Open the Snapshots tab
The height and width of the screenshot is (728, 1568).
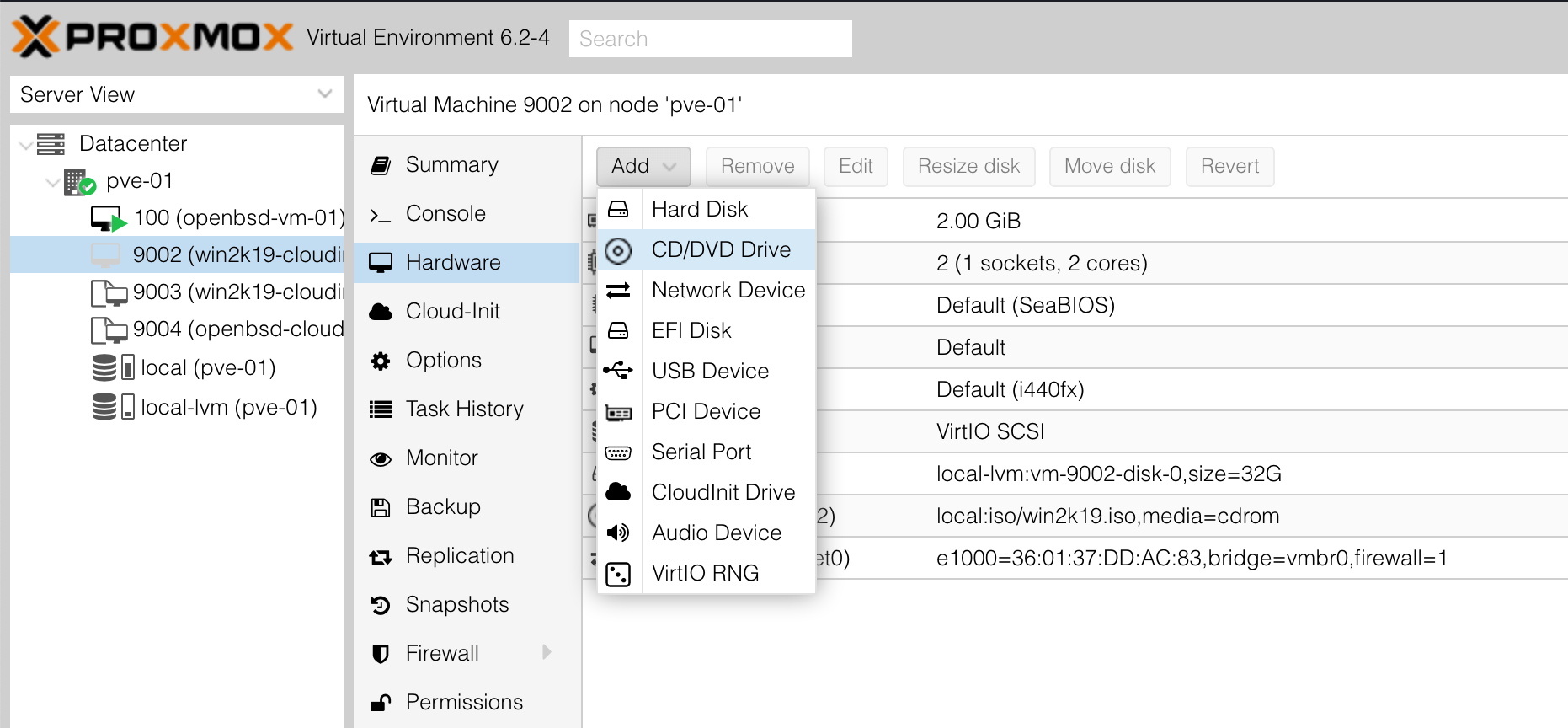pos(467,604)
